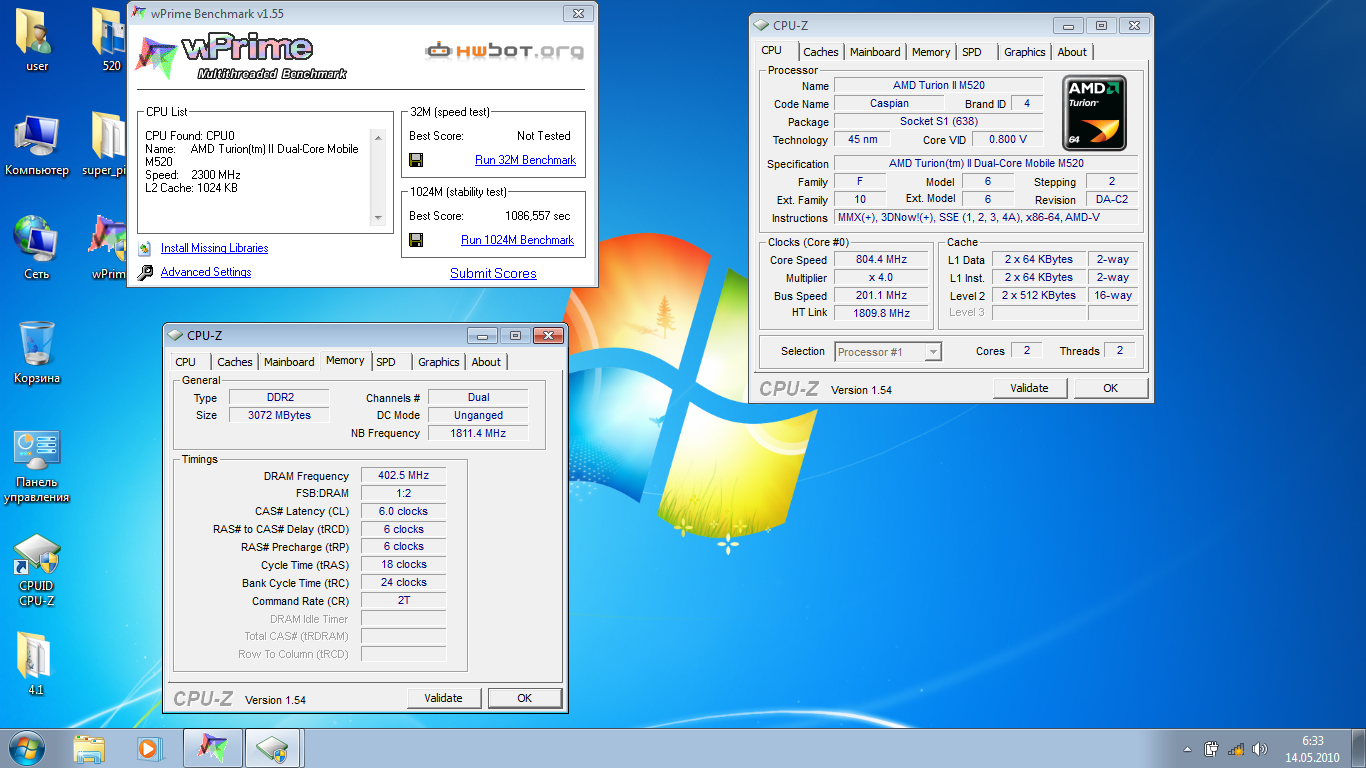Click the Size value 3072 MBytes

point(279,415)
